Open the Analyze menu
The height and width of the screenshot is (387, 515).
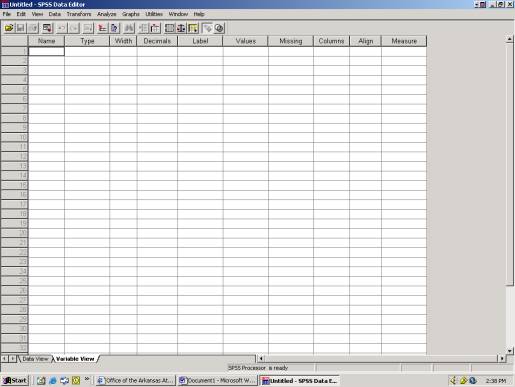click(107, 14)
